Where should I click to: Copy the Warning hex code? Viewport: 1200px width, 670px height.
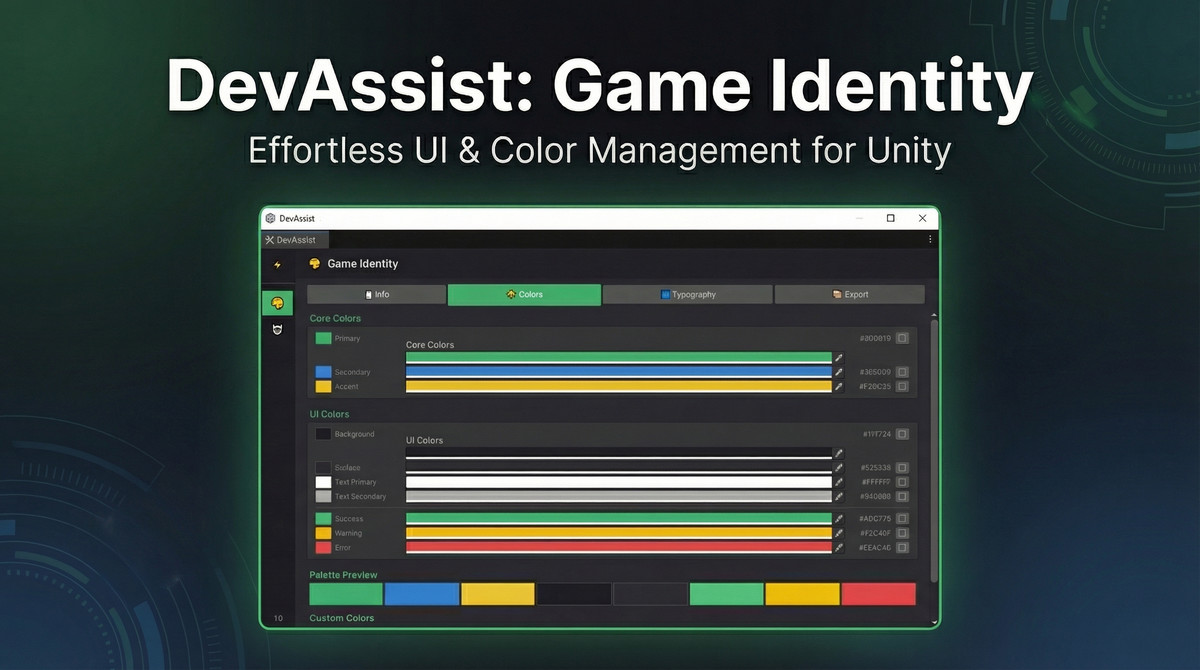[902, 533]
